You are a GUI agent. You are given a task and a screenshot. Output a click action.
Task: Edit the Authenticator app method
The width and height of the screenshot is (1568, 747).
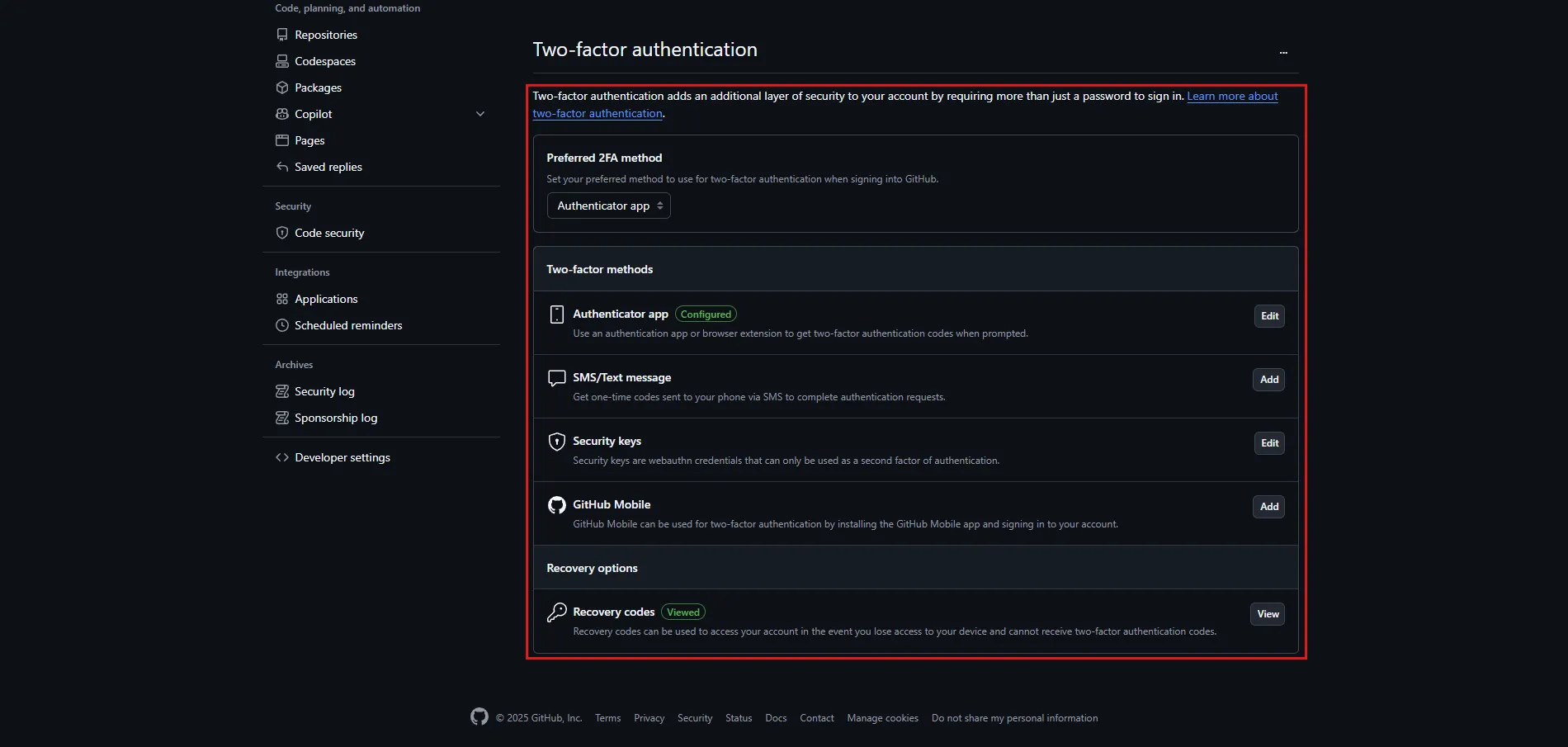[1269, 316]
